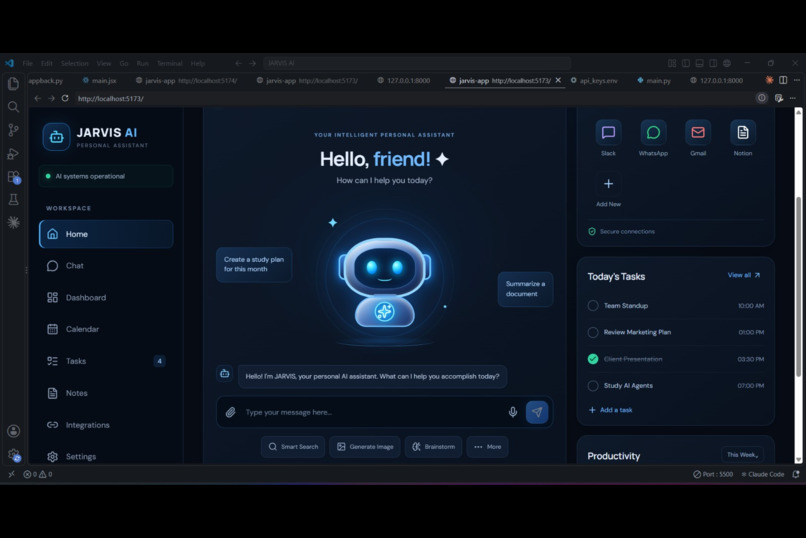
Task: Open the VS Code Explorer icon
Action: [x=13, y=83]
